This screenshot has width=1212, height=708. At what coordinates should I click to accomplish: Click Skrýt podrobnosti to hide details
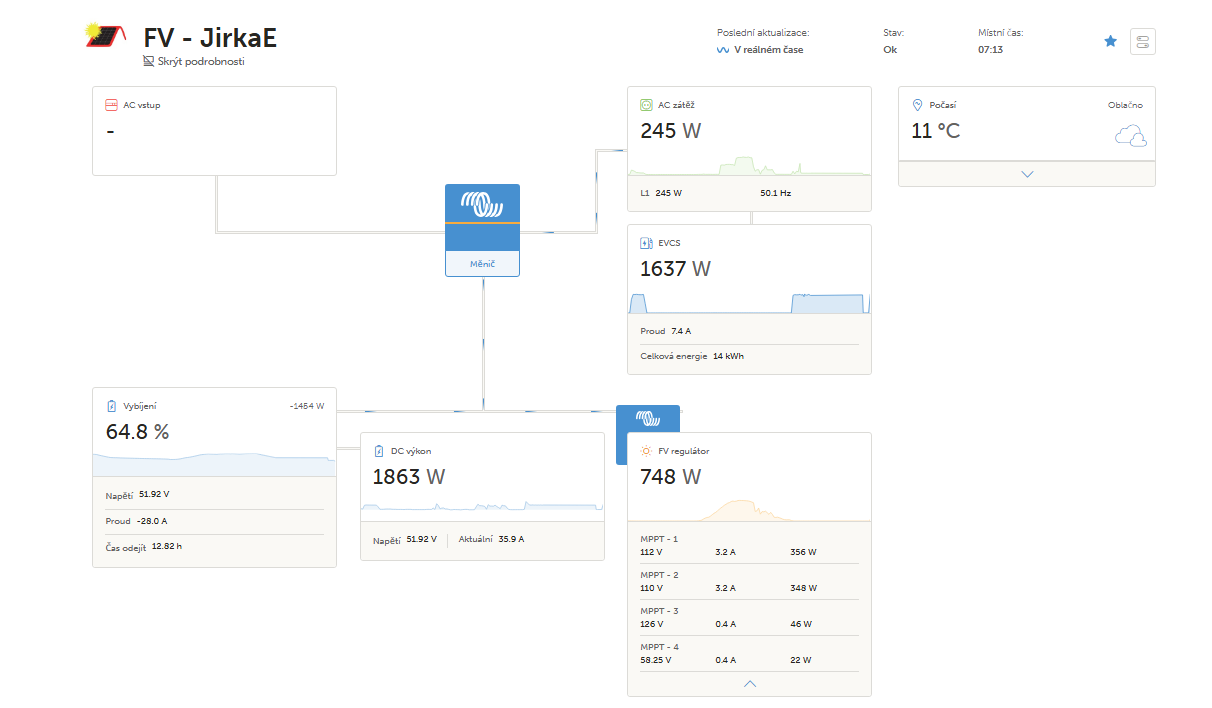pos(194,61)
